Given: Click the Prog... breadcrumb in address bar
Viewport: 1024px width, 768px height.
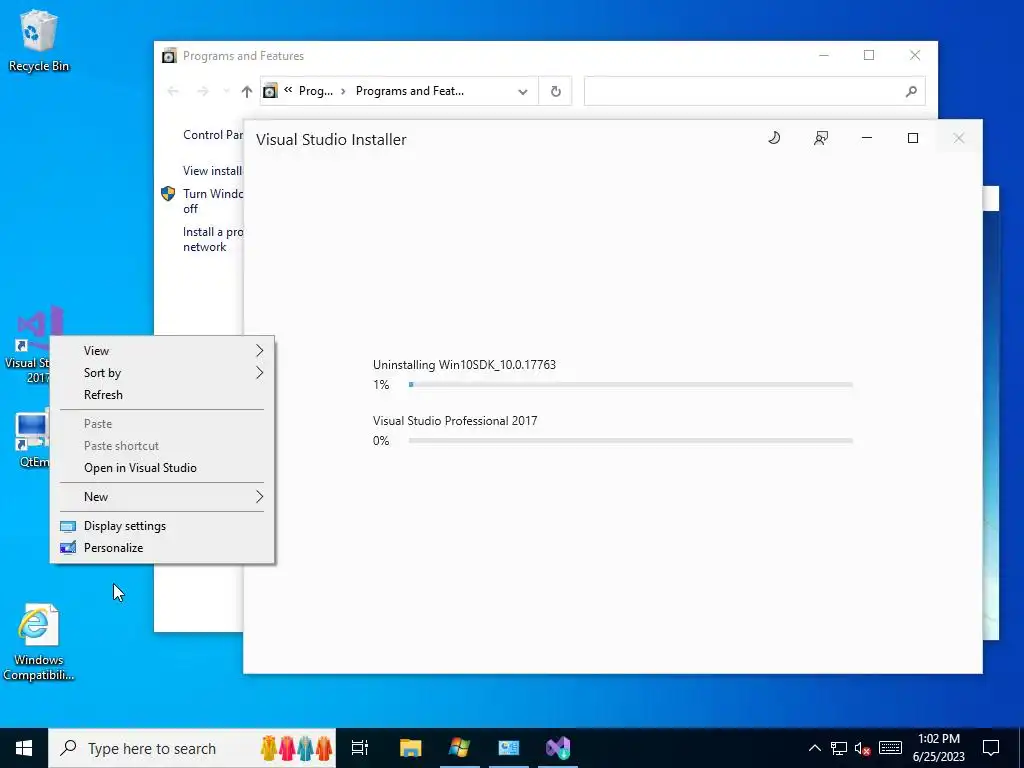Looking at the screenshot, I should click(315, 91).
